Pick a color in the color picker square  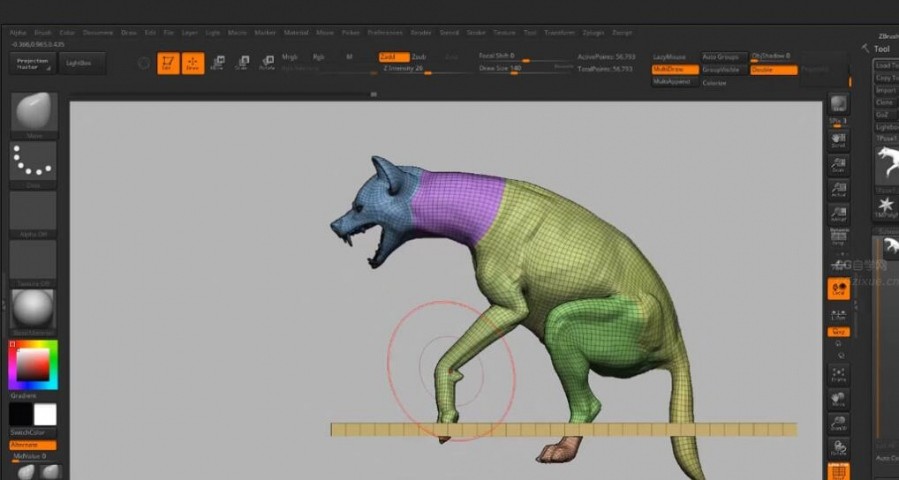32,365
